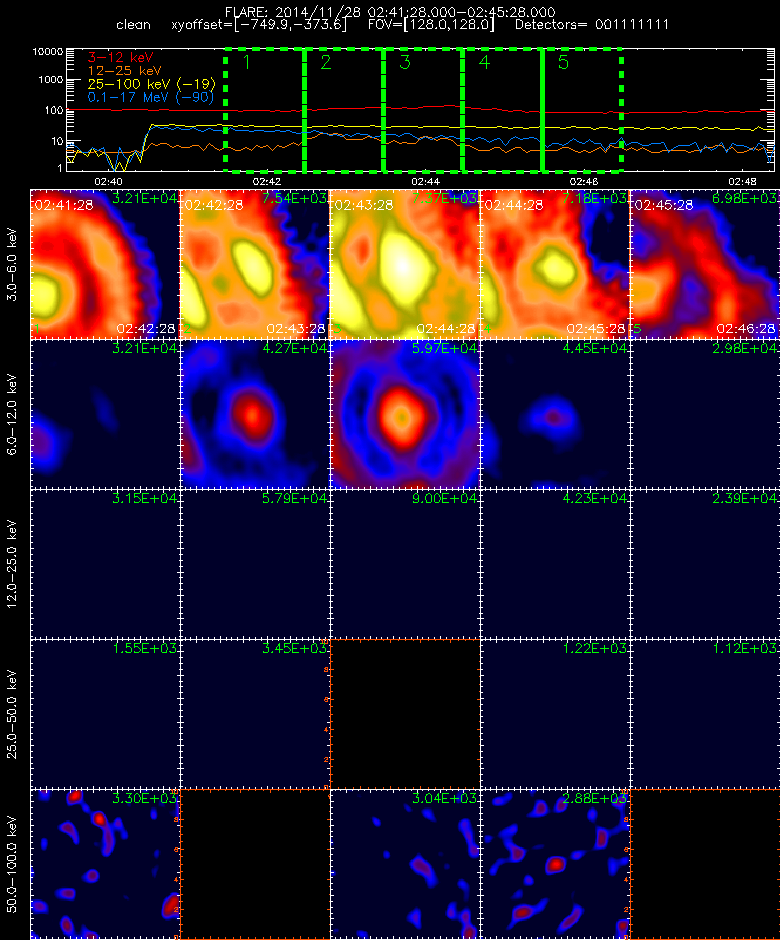Click the 50.0-100.0 keV row label
Screen dimensions: 780x940
[13, 864]
